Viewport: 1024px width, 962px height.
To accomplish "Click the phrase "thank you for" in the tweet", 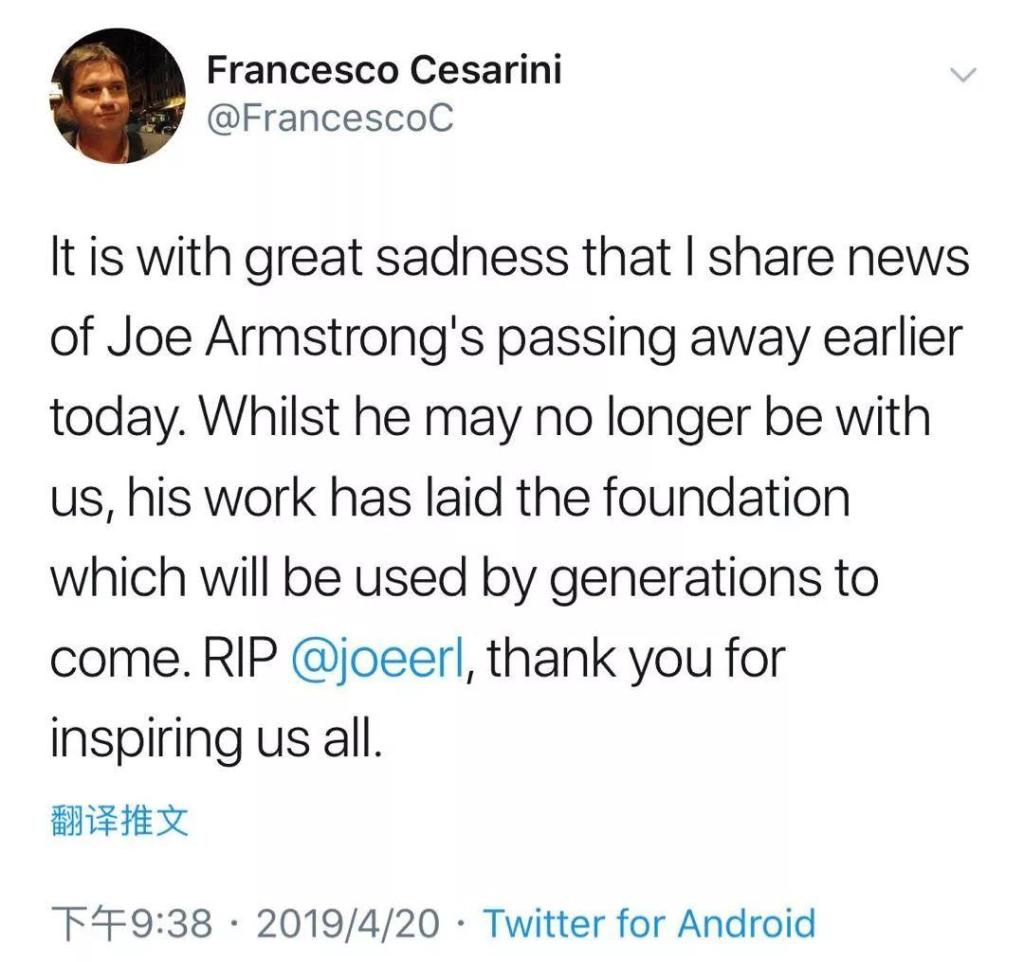I will point(637,658).
